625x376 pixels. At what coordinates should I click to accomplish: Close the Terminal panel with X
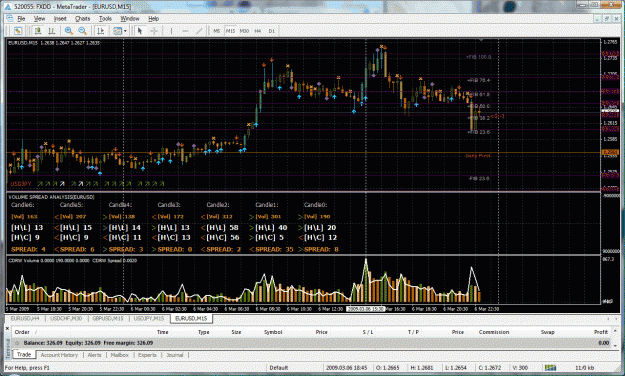pyautogui.click(x=7, y=328)
